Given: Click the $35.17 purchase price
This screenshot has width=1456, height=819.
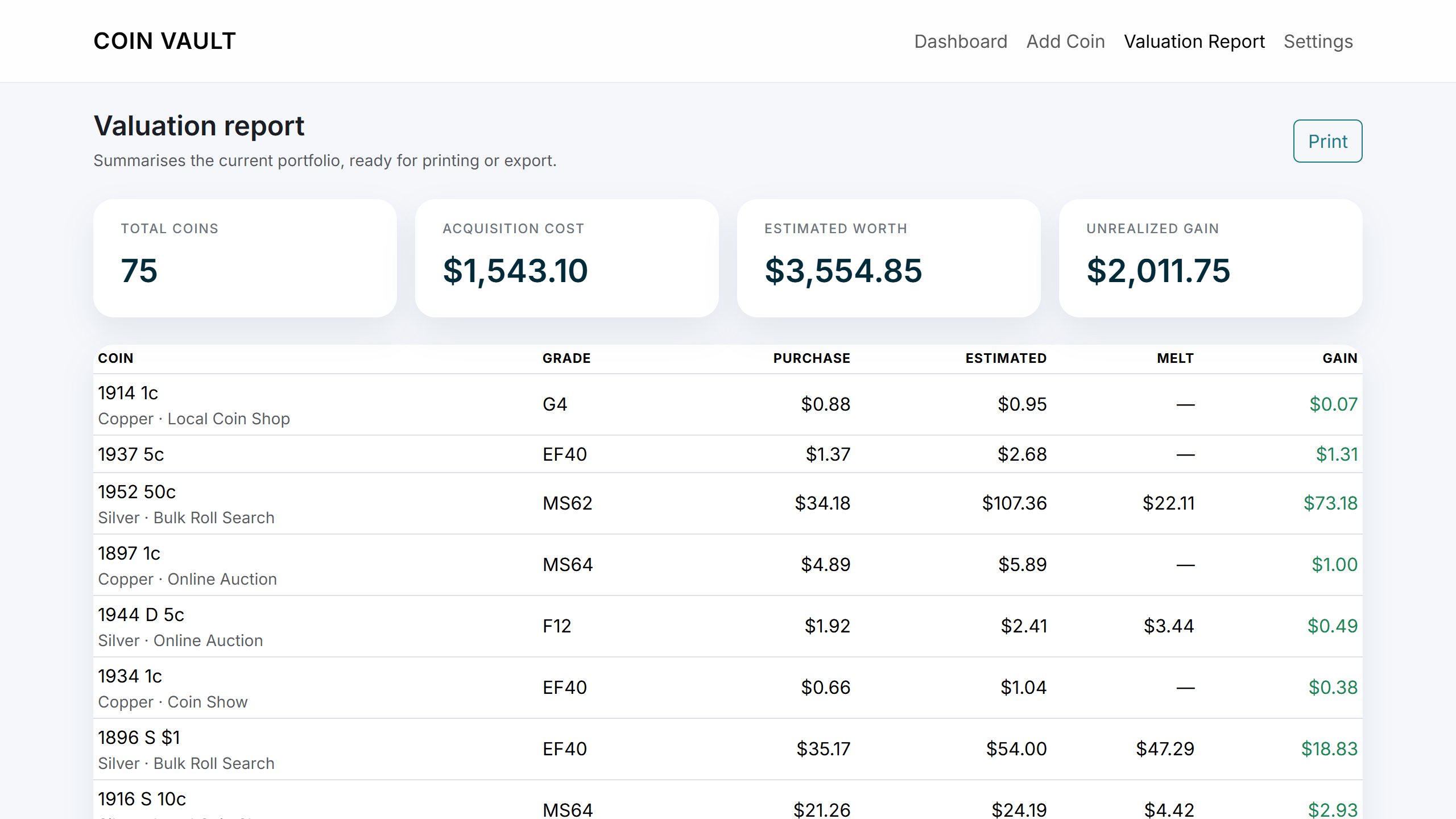Looking at the screenshot, I should (824, 748).
